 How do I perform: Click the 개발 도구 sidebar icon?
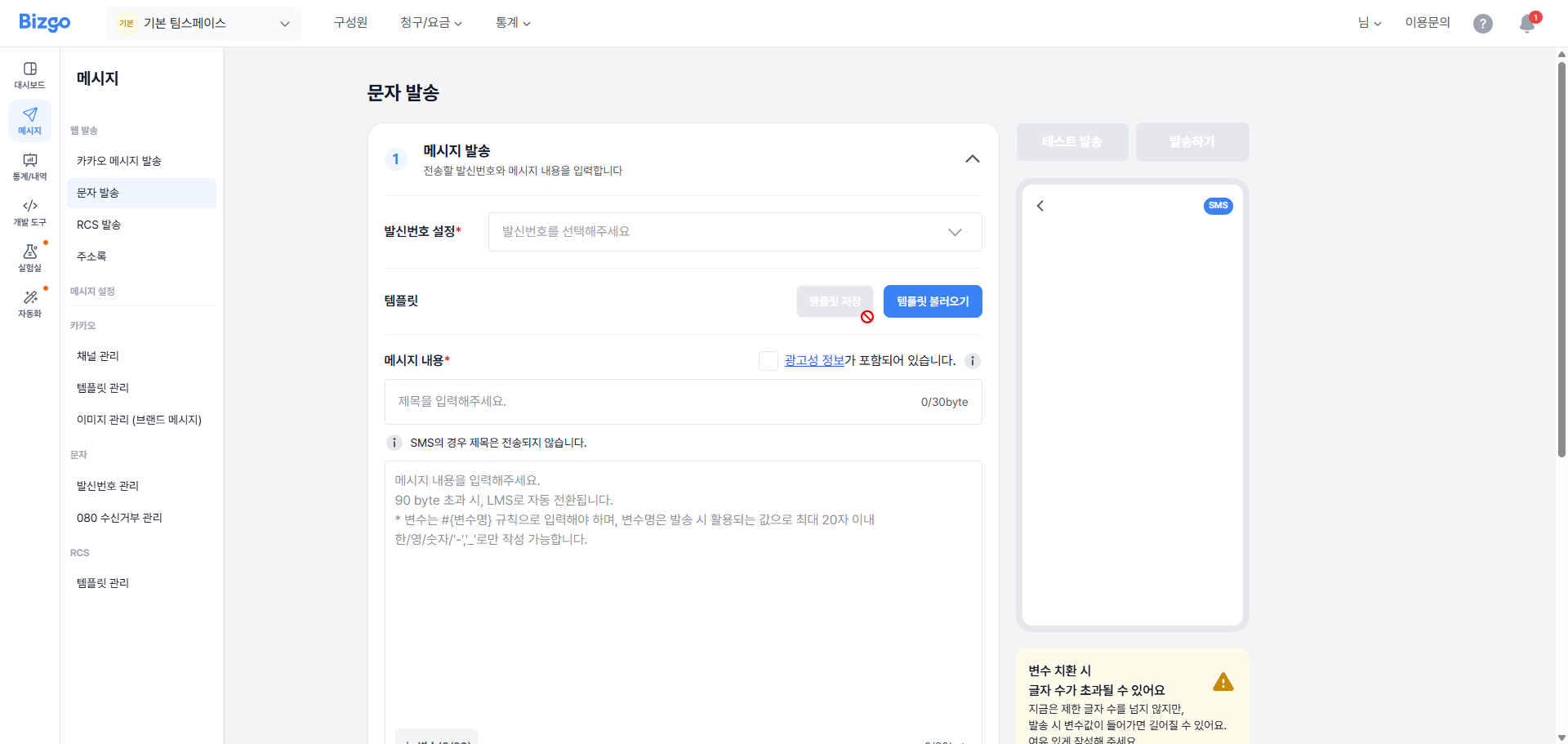point(29,214)
